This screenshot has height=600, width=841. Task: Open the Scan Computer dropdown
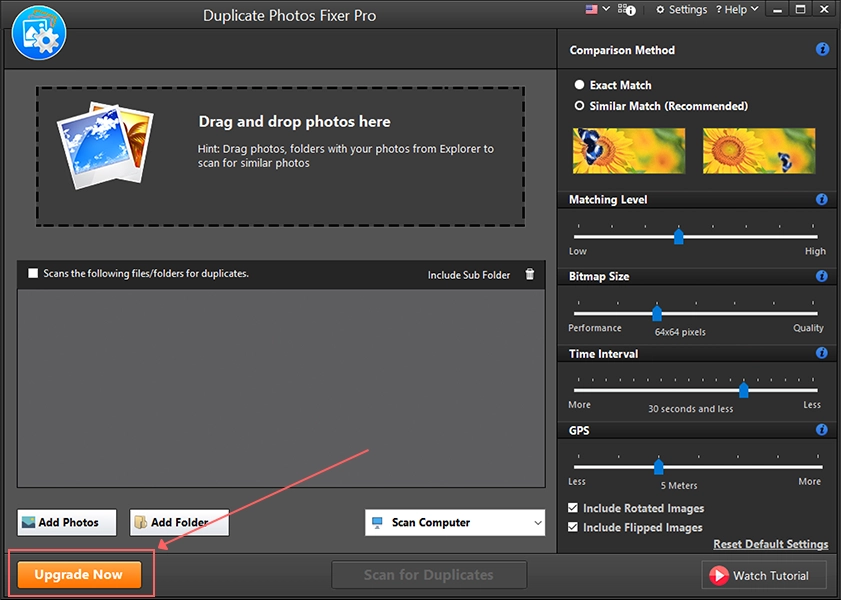455,523
